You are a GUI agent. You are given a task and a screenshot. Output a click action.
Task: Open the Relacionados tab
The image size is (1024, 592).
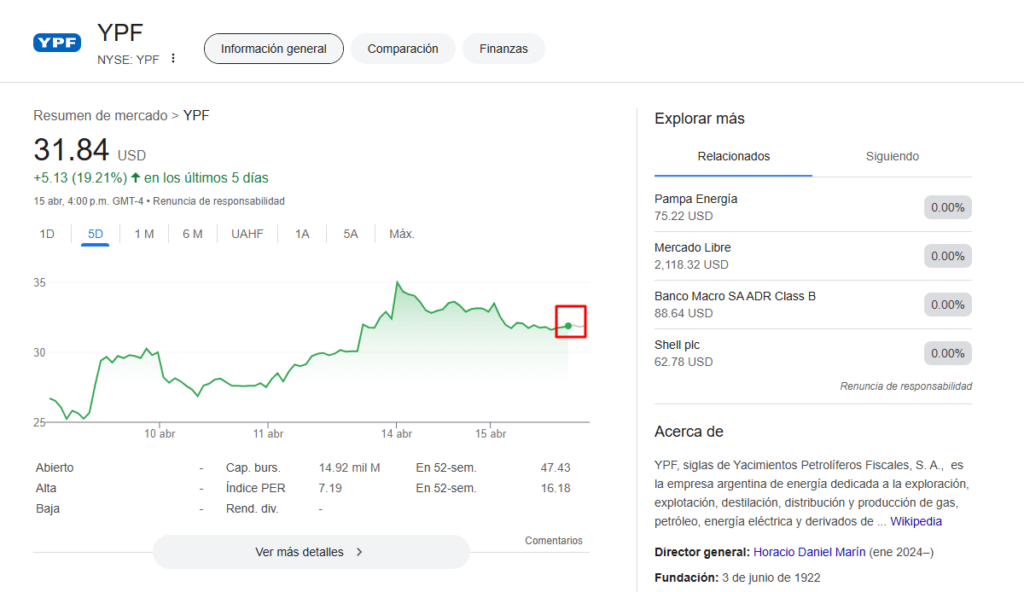pos(733,156)
